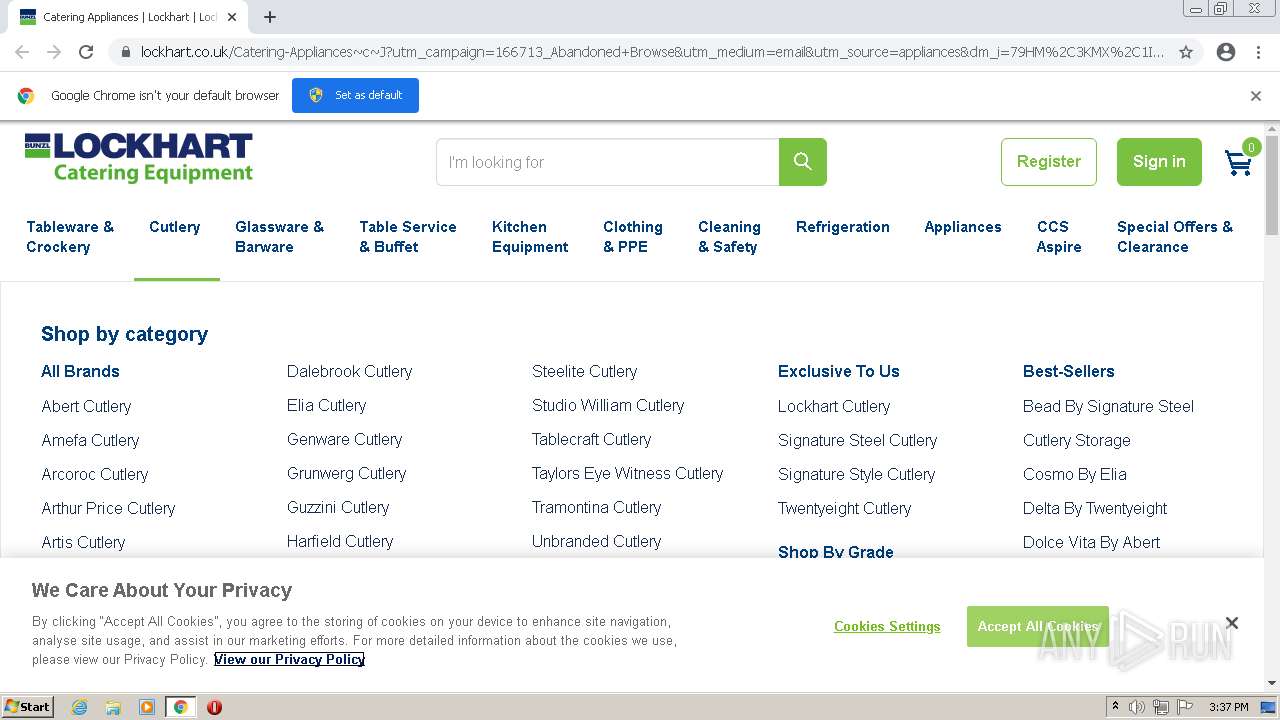Open the Refrigeration menu
The image size is (1280, 720).
[843, 227]
